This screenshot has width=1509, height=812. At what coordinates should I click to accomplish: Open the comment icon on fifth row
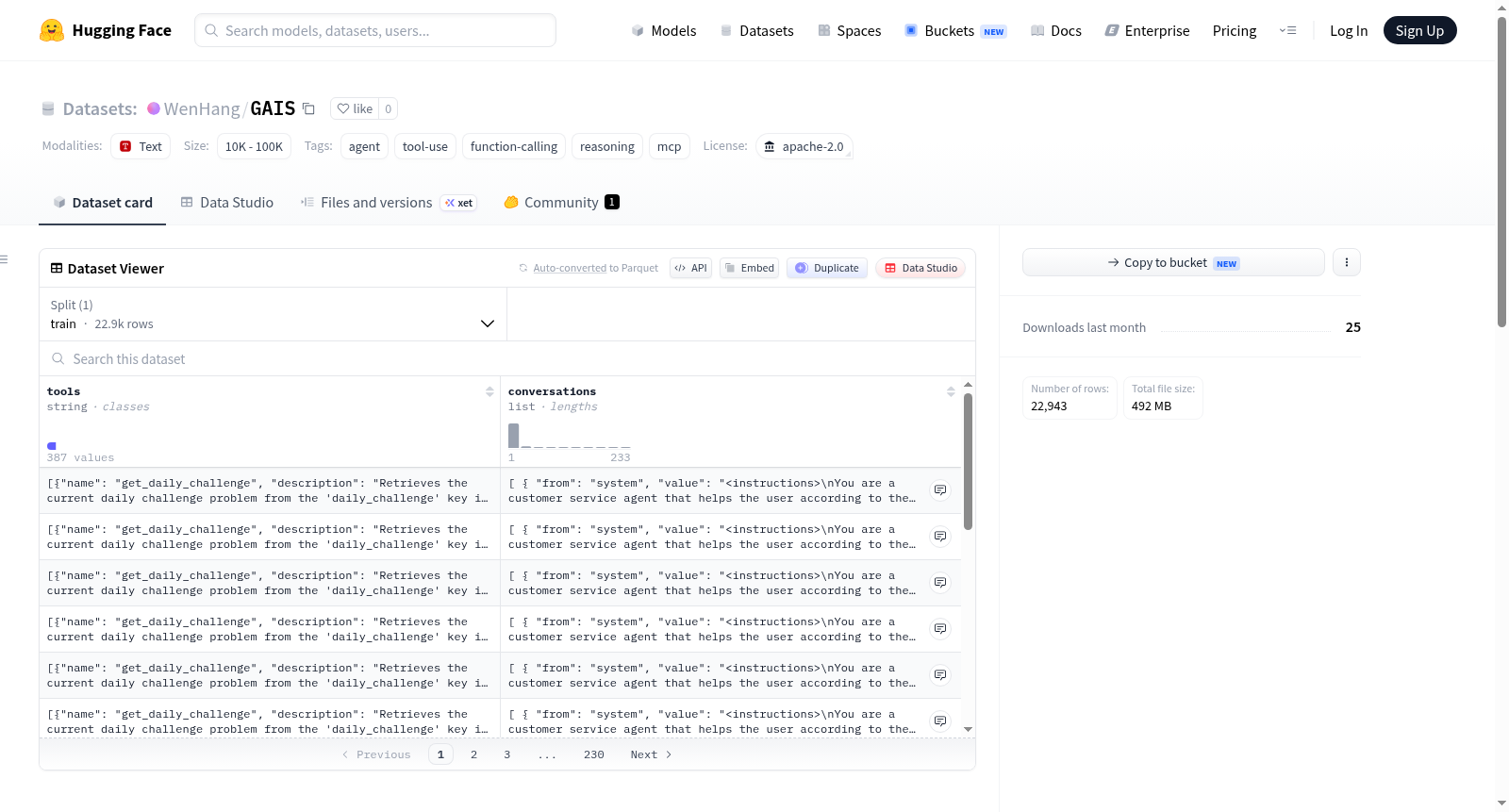coord(940,675)
